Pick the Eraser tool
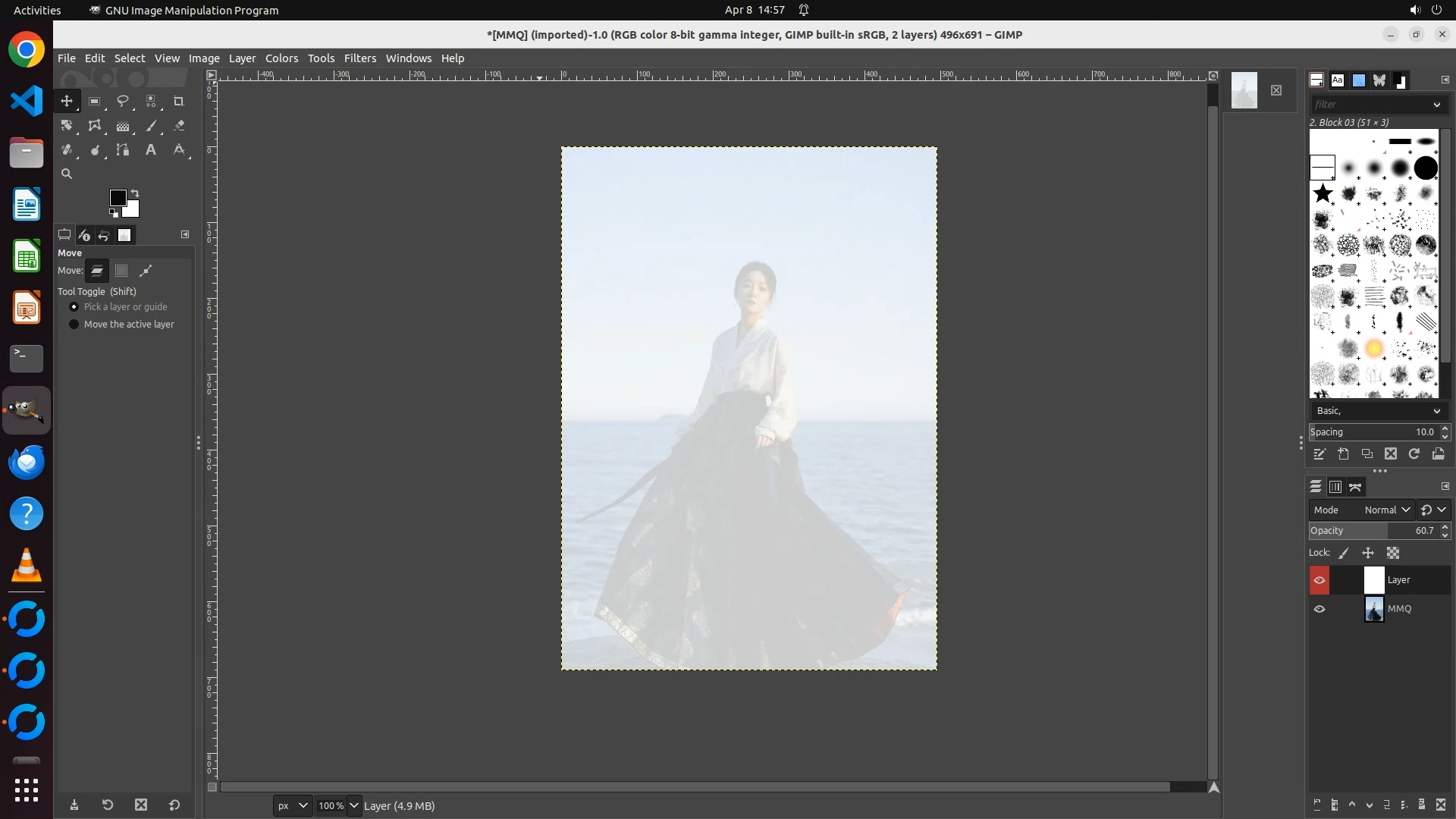 coord(179,126)
